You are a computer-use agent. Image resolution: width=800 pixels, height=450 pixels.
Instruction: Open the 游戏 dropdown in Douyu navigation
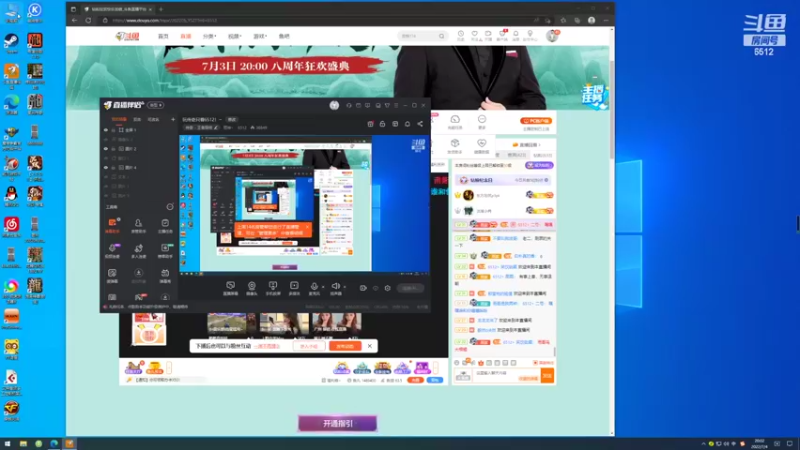click(260, 36)
